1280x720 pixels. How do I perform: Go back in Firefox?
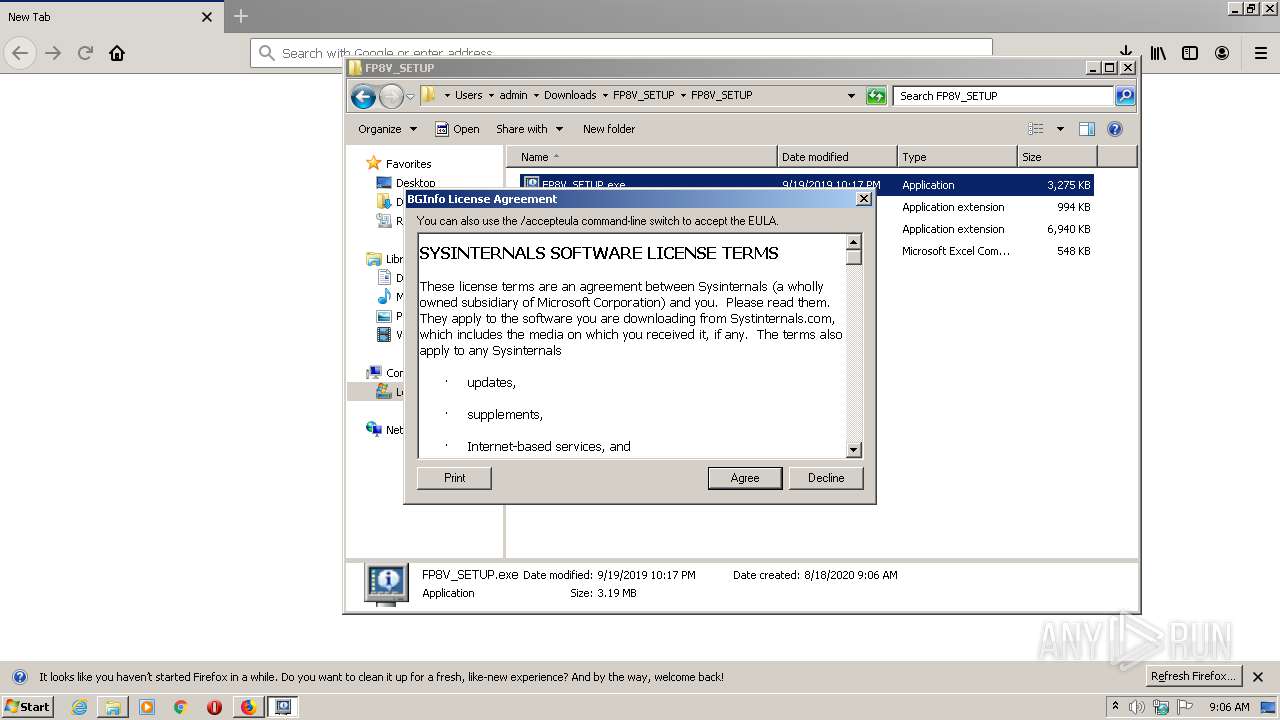click(x=20, y=53)
